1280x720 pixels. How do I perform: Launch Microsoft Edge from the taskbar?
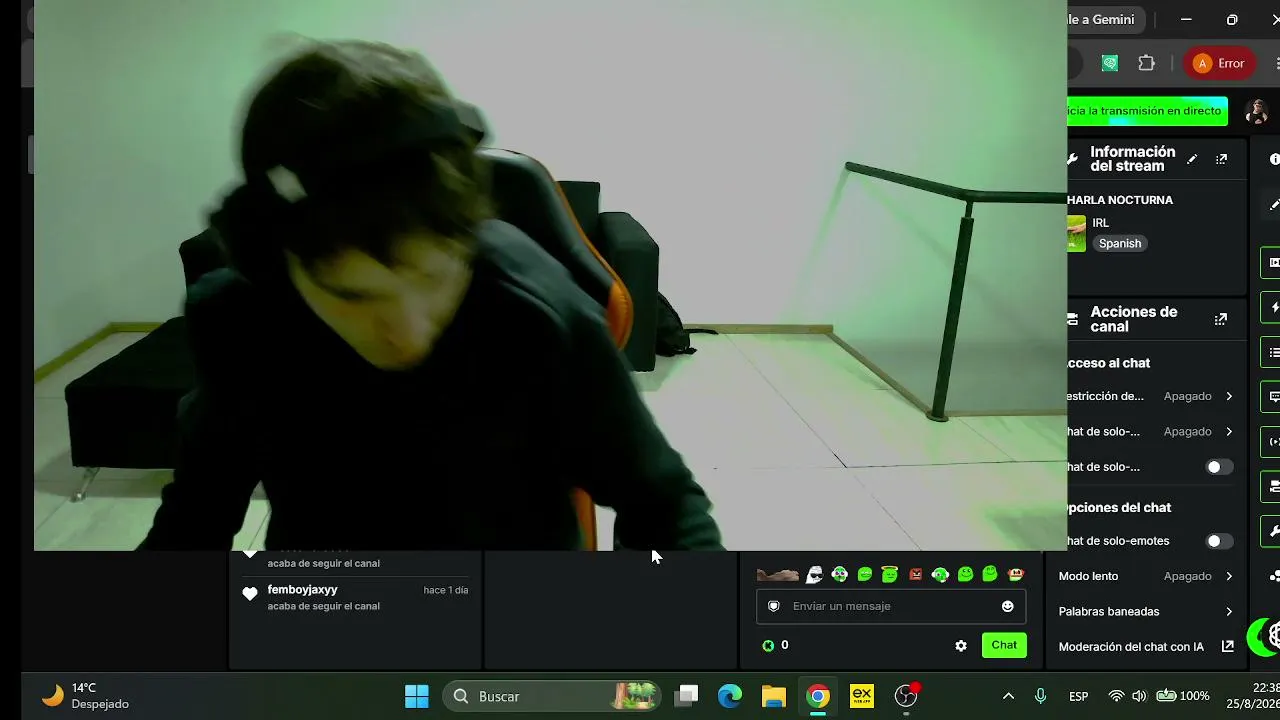(730, 696)
